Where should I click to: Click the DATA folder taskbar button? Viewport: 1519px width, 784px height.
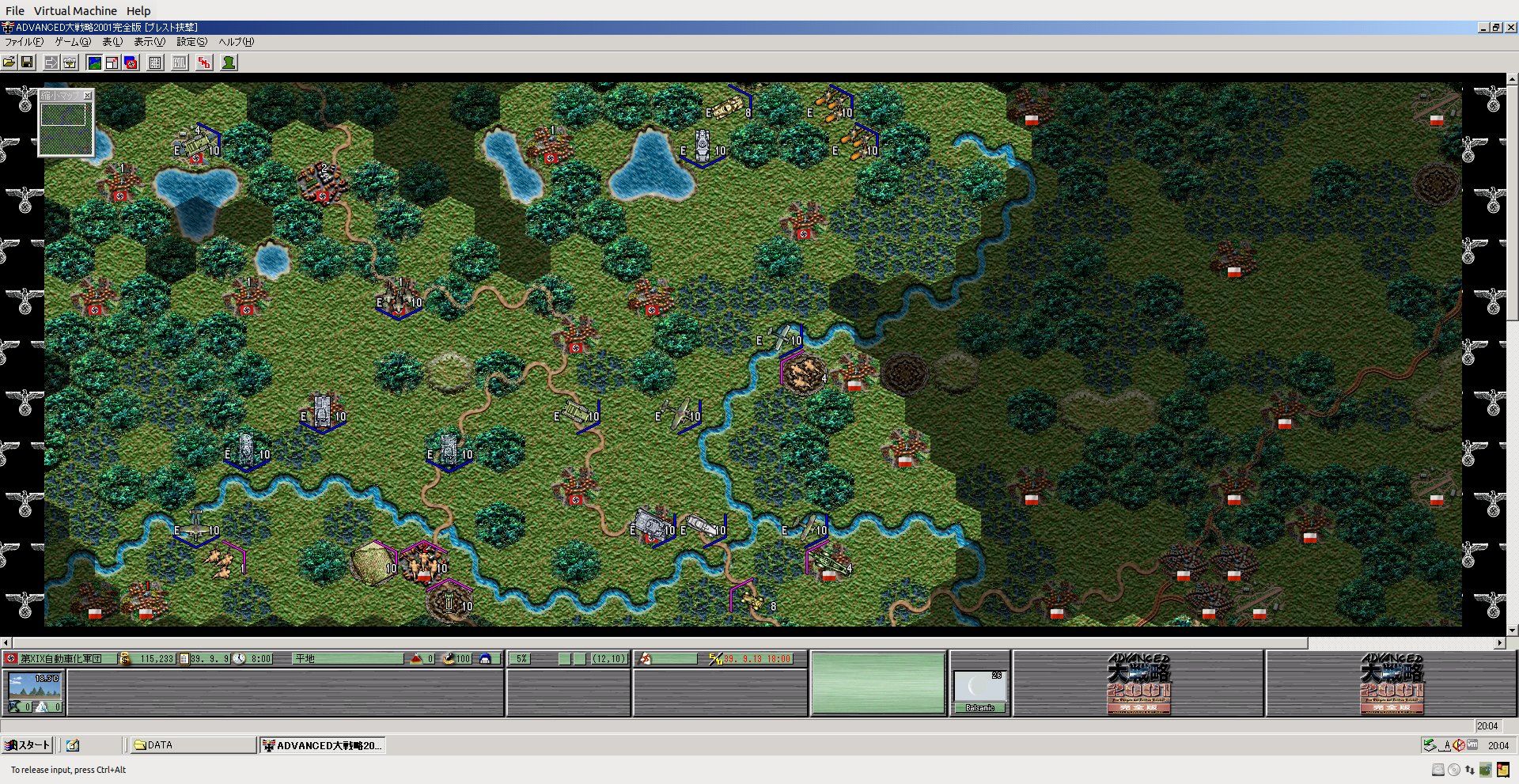click(192, 745)
